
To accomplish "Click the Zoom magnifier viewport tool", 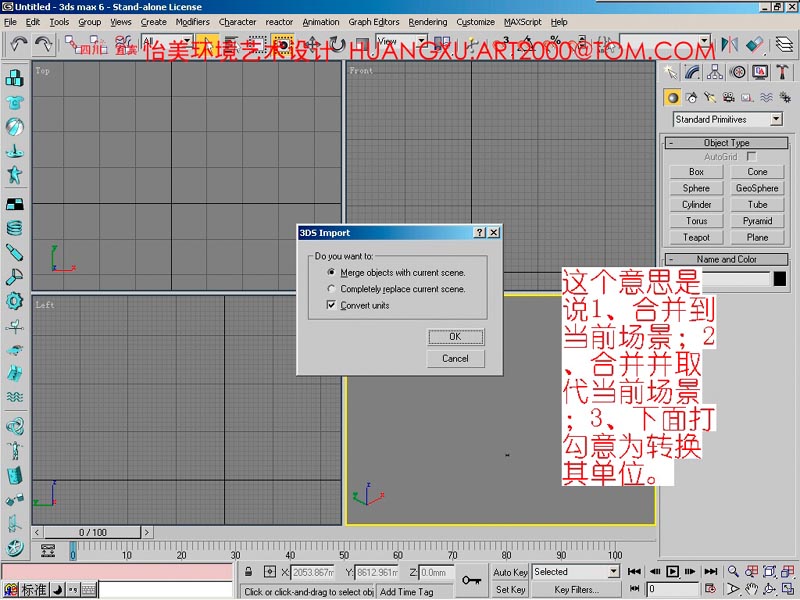I will tap(733, 572).
